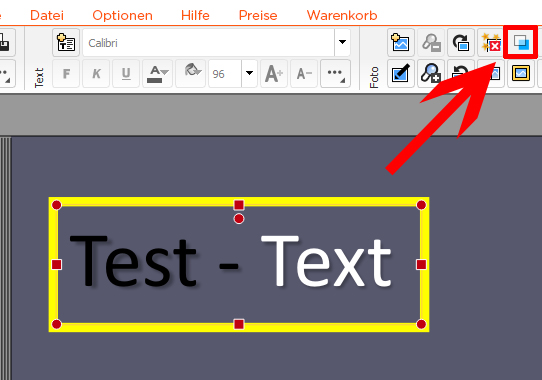Toggle italic K formatting

point(96,73)
